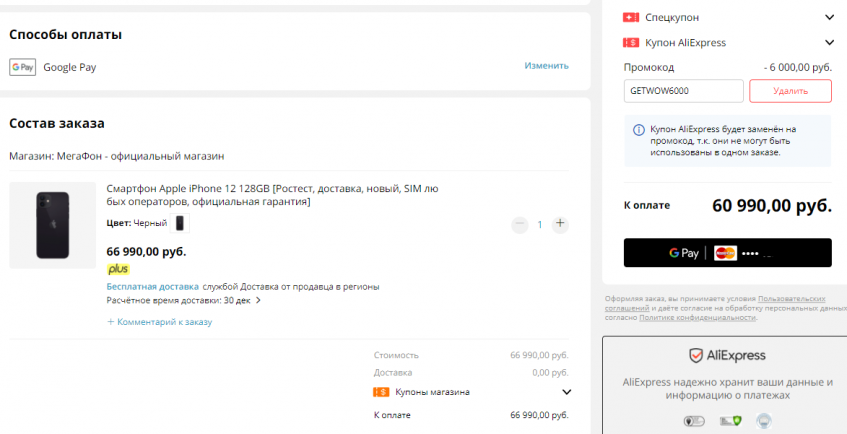Open the iPhone 12 product thumbnail
The height and width of the screenshot is (434, 847).
pyautogui.click(x=52, y=225)
